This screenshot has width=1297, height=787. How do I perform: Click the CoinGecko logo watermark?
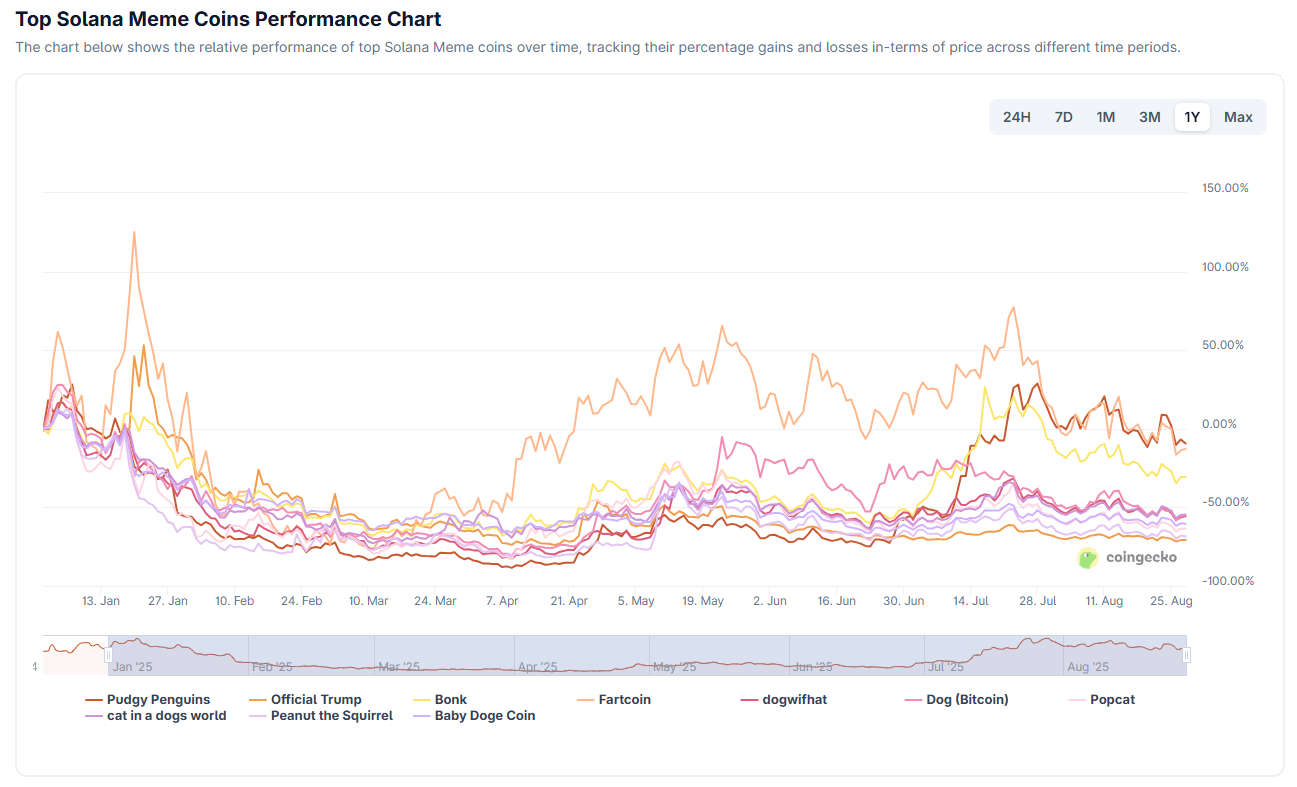pyautogui.click(x=1127, y=558)
